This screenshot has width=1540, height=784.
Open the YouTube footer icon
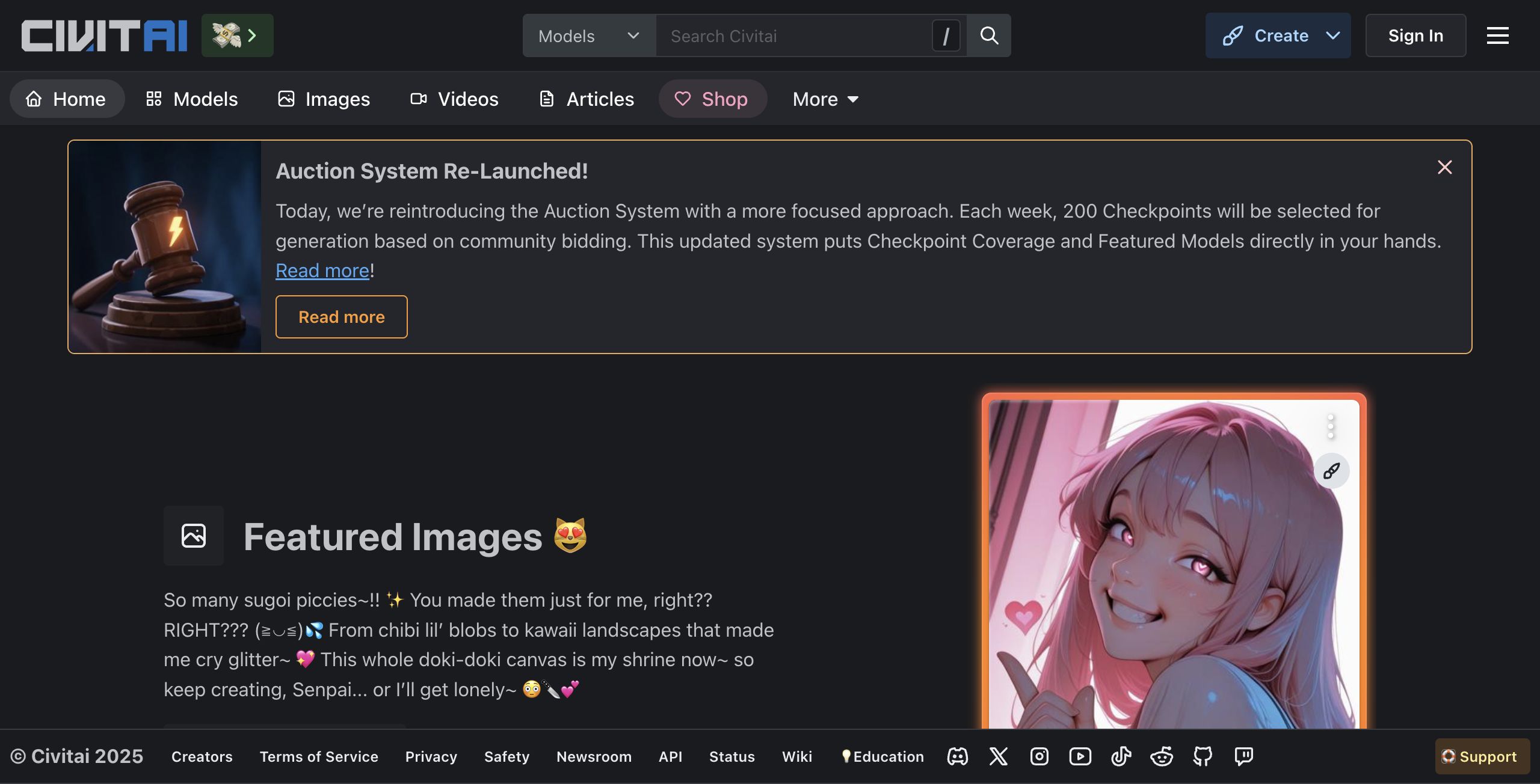pos(1080,756)
